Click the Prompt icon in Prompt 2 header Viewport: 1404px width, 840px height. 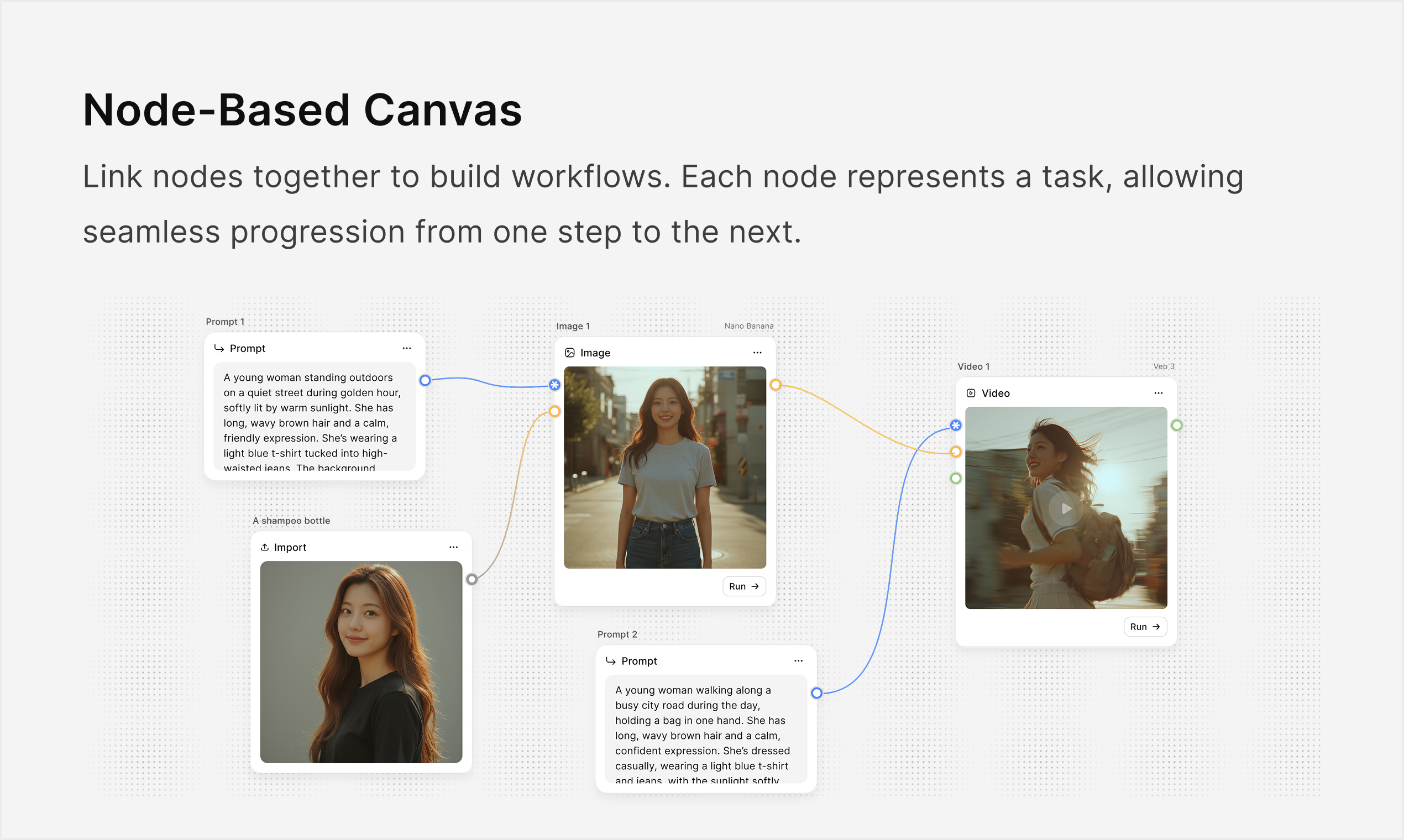pyautogui.click(x=610, y=660)
